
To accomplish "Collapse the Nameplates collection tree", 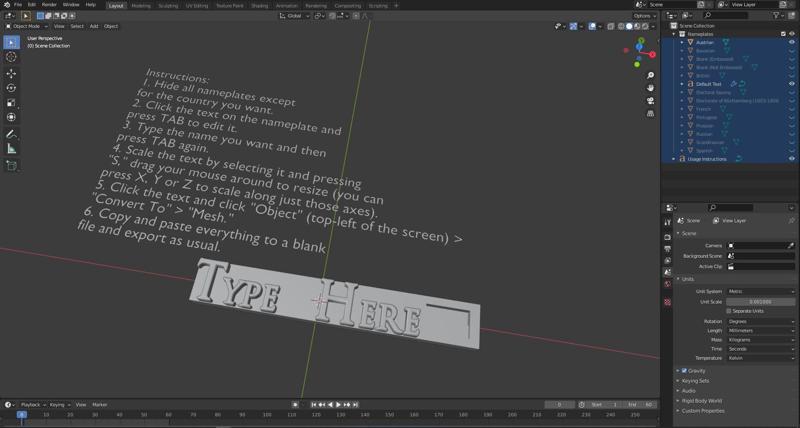I will coord(674,34).
